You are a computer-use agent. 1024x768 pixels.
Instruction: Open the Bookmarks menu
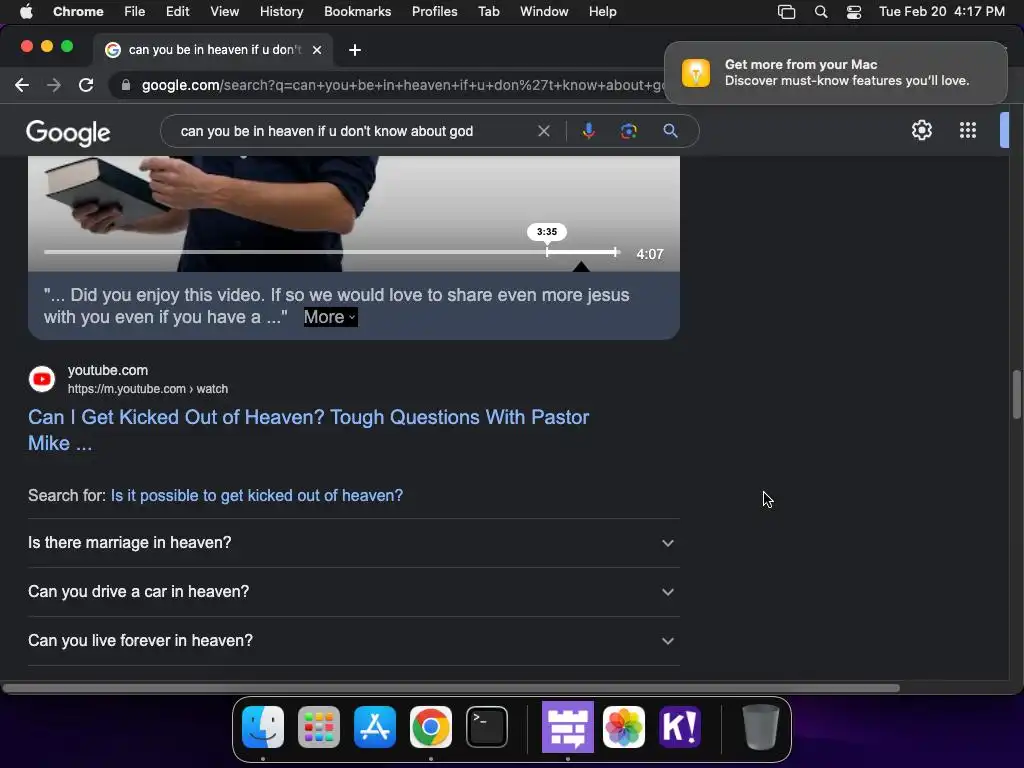(357, 11)
